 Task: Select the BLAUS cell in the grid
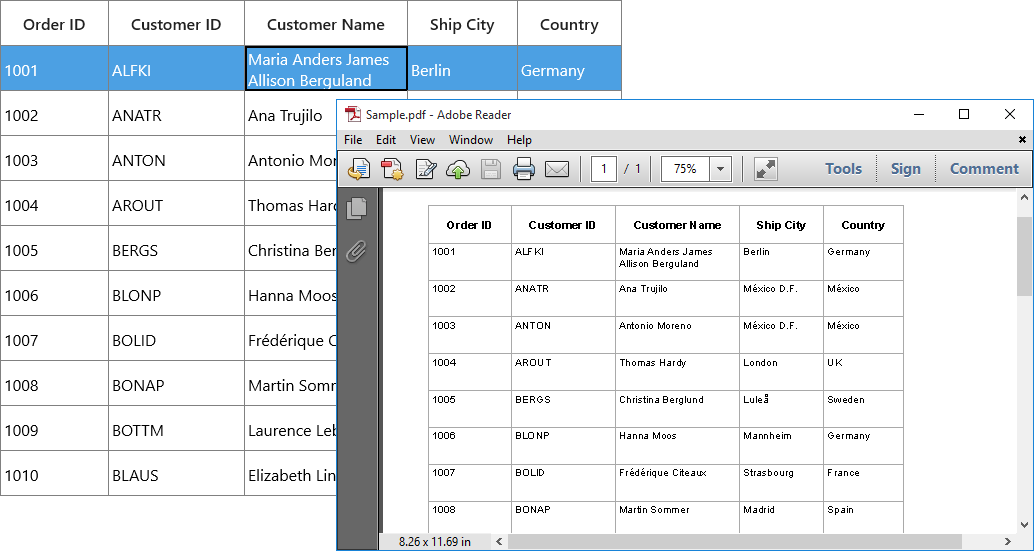[176, 473]
